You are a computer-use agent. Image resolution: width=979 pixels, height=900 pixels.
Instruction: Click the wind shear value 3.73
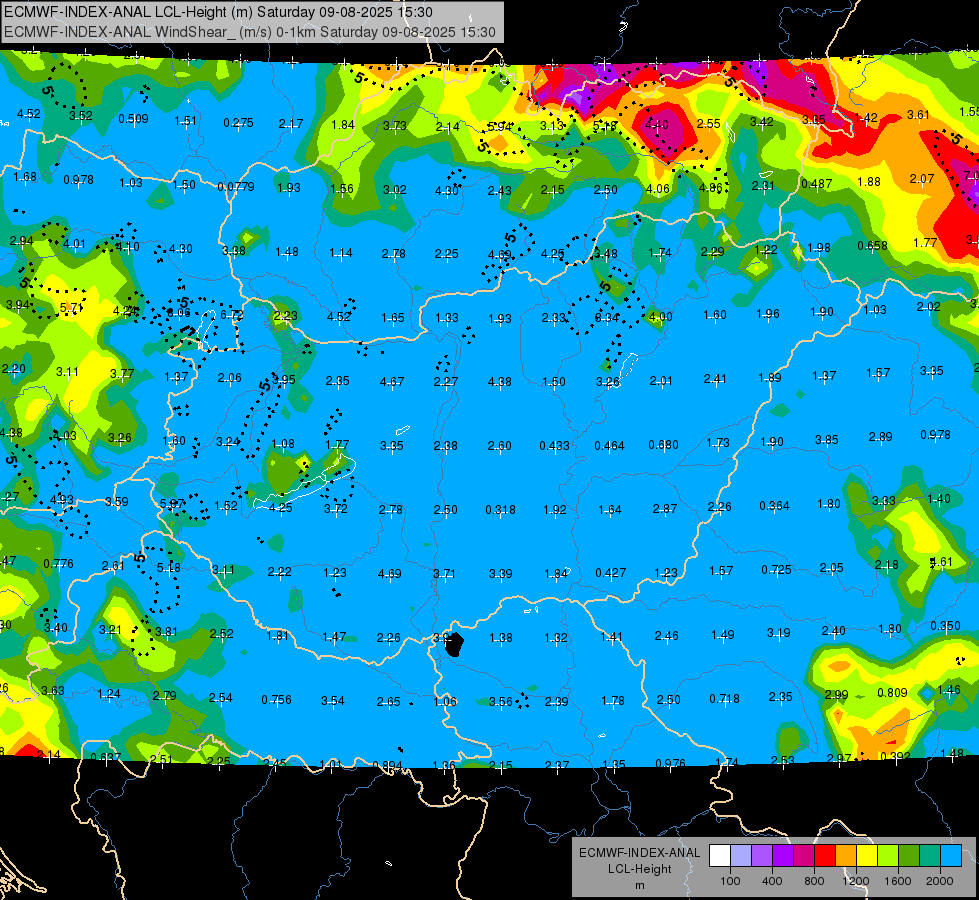(x=395, y=126)
